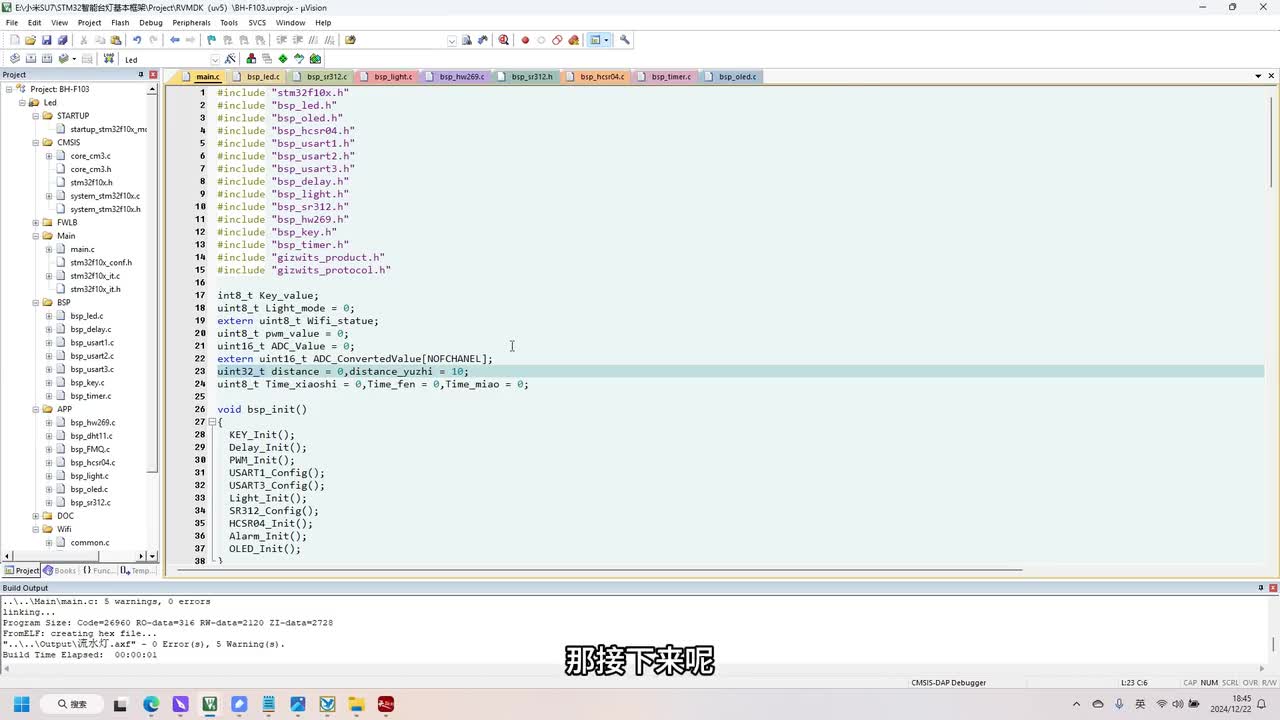Collapse the APP group
Image resolution: width=1280 pixels, height=720 pixels.
point(35,409)
